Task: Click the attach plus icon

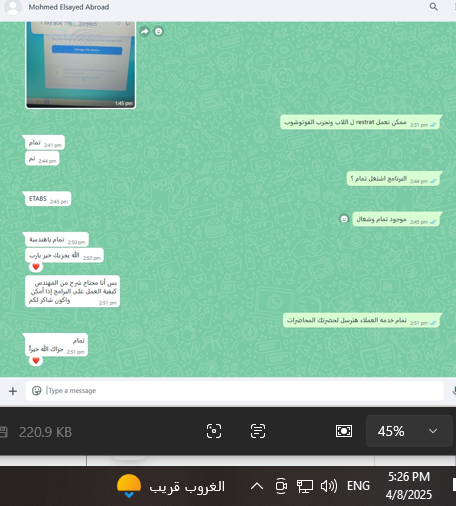Action: [x=13, y=391]
